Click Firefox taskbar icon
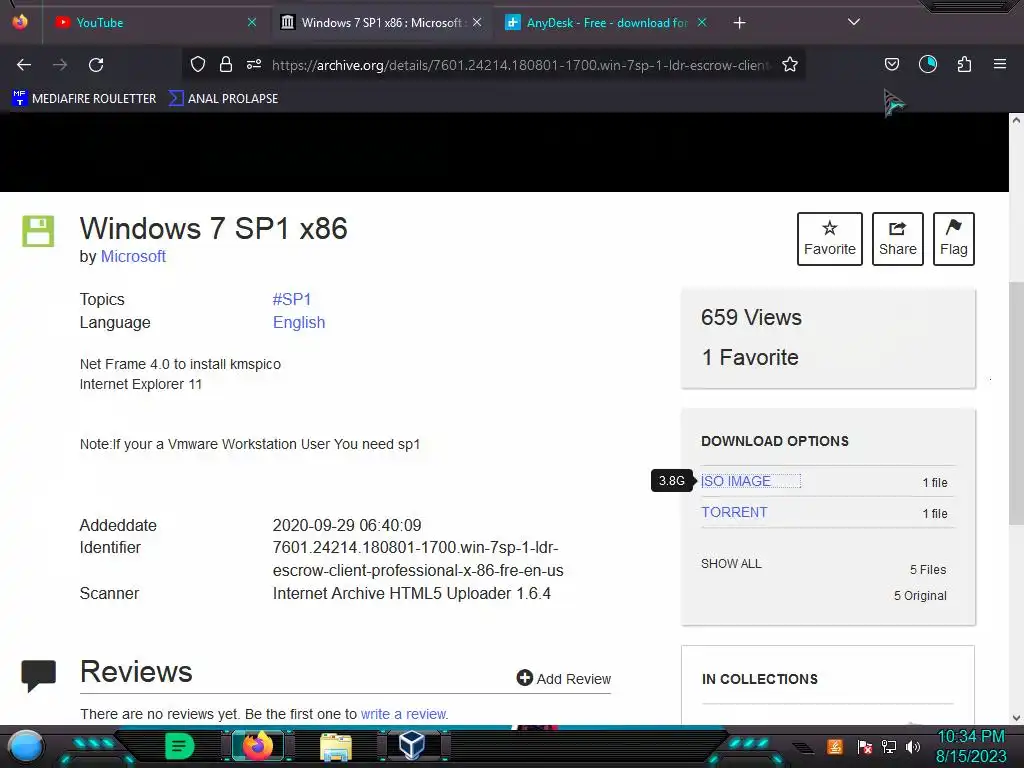 click(257, 746)
